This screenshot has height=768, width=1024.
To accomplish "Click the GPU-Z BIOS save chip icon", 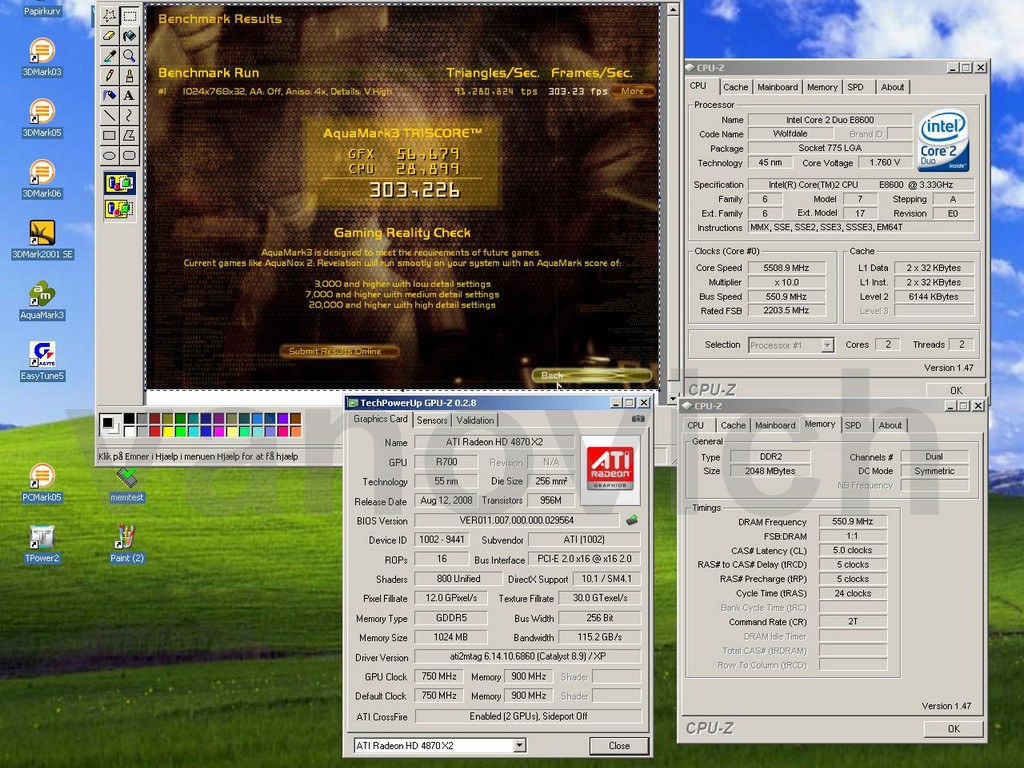I will click(632, 520).
